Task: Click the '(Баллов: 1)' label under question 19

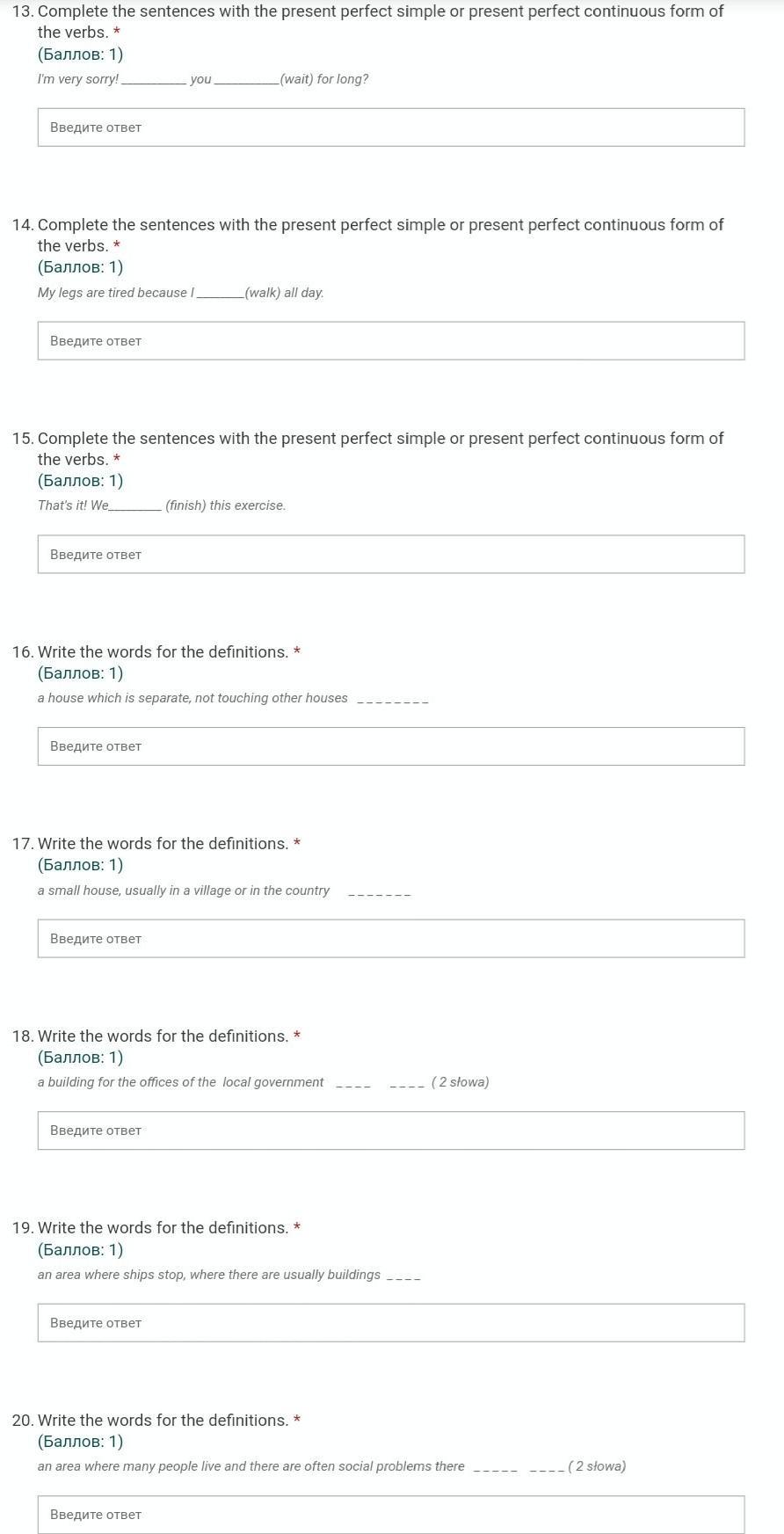Action: pyautogui.click(x=80, y=1250)
